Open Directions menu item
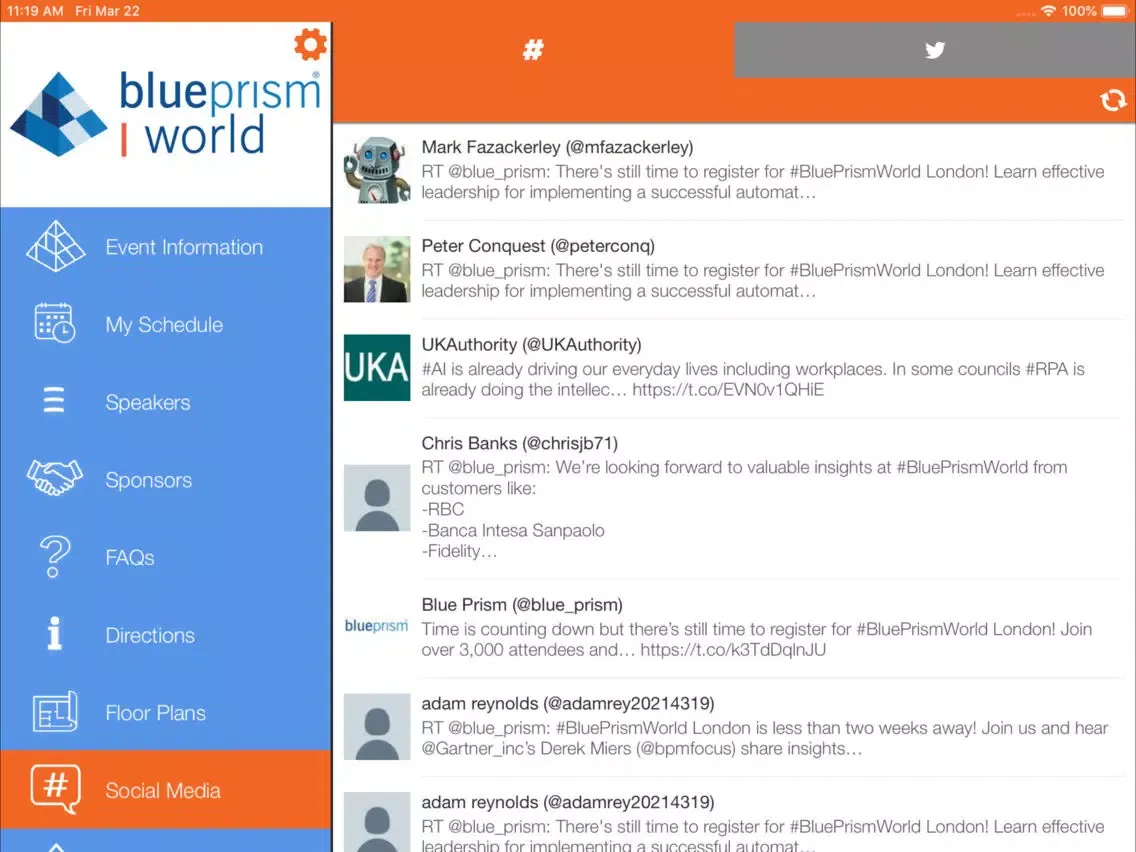 coord(166,635)
